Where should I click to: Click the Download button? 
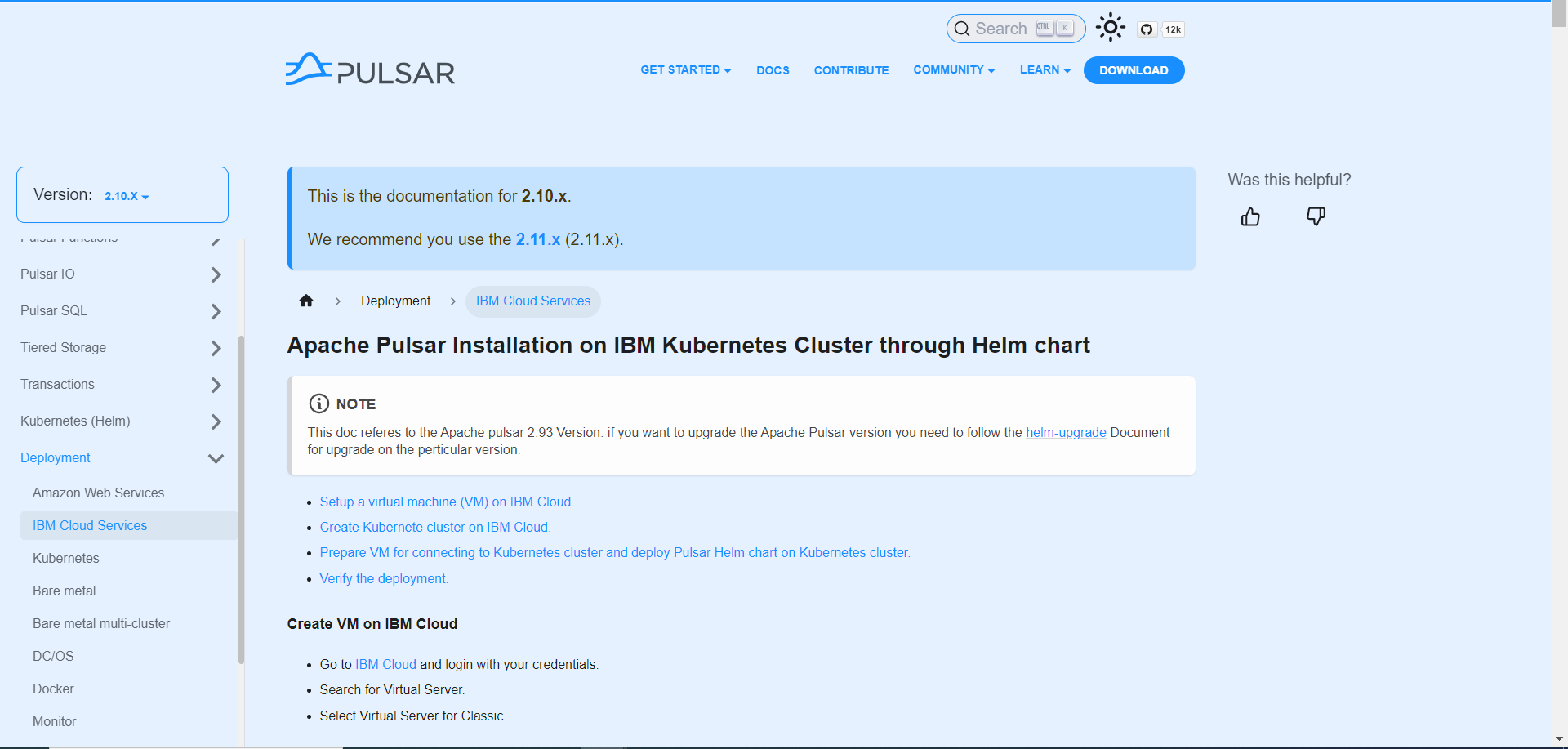pos(1134,70)
